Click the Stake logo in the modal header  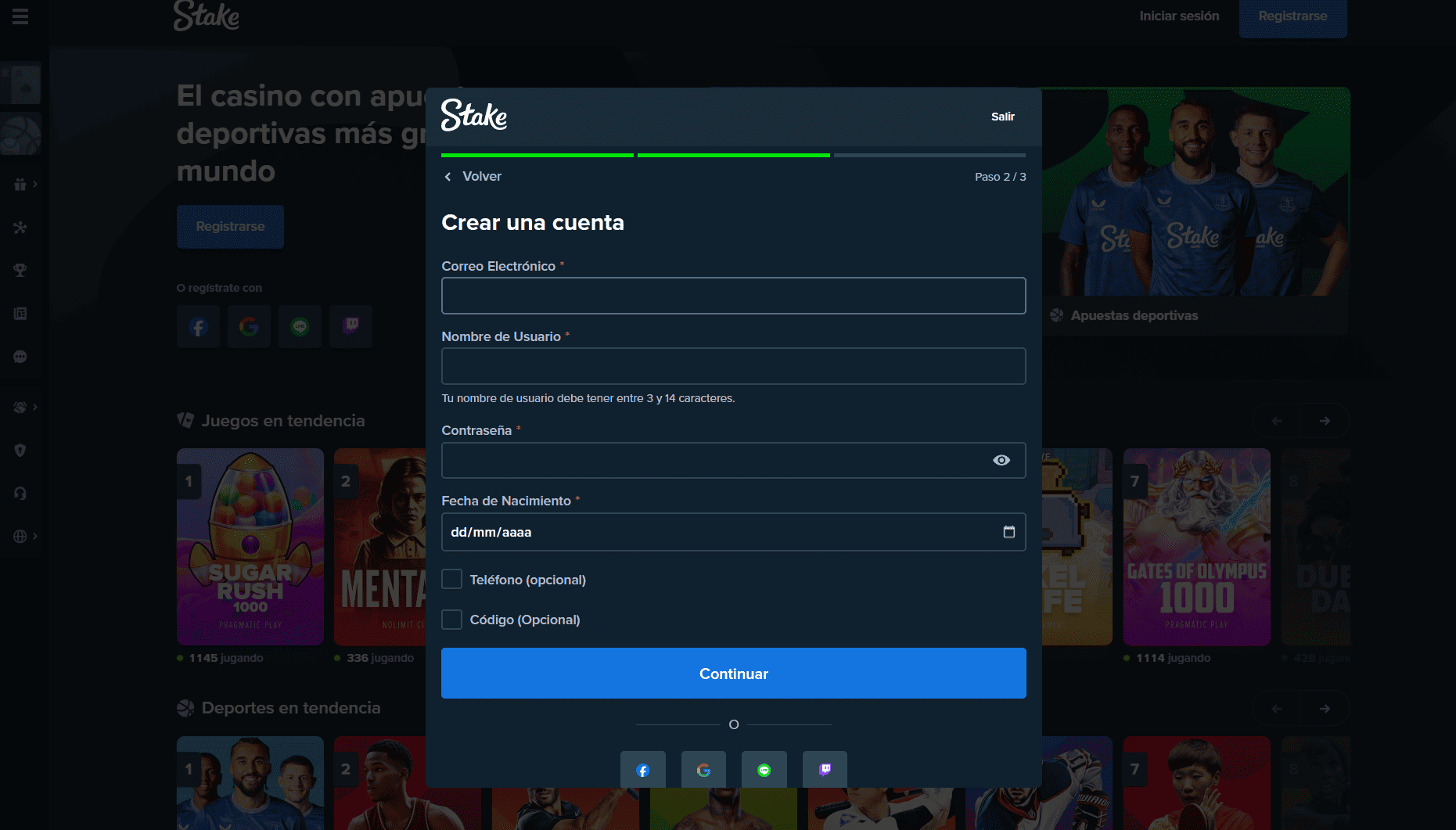click(x=474, y=115)
